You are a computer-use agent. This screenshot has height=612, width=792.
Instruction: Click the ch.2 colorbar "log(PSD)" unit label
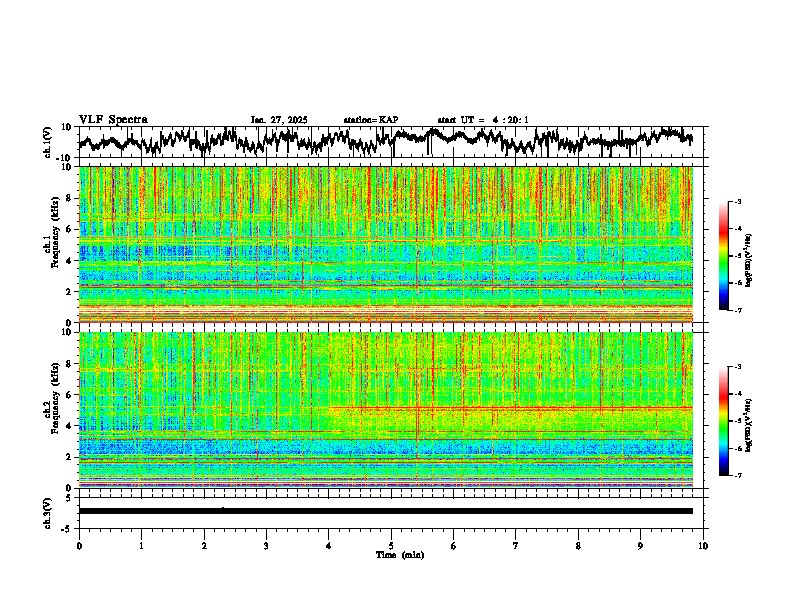[749, 426]
